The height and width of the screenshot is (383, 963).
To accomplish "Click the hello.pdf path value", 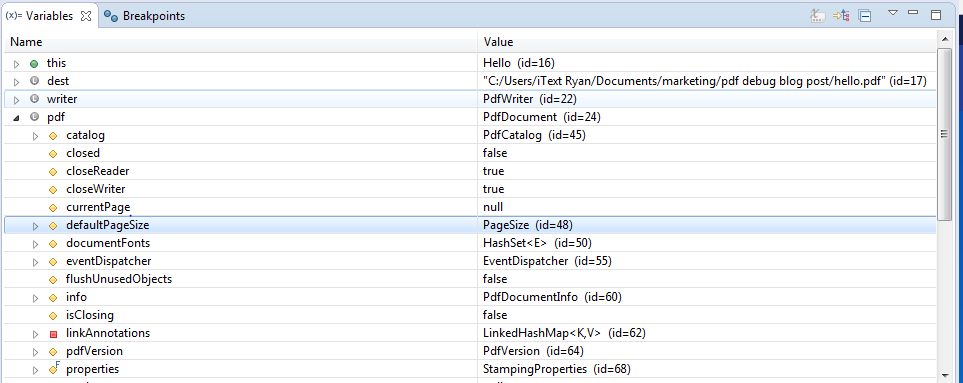I will (x=704, y=81).
